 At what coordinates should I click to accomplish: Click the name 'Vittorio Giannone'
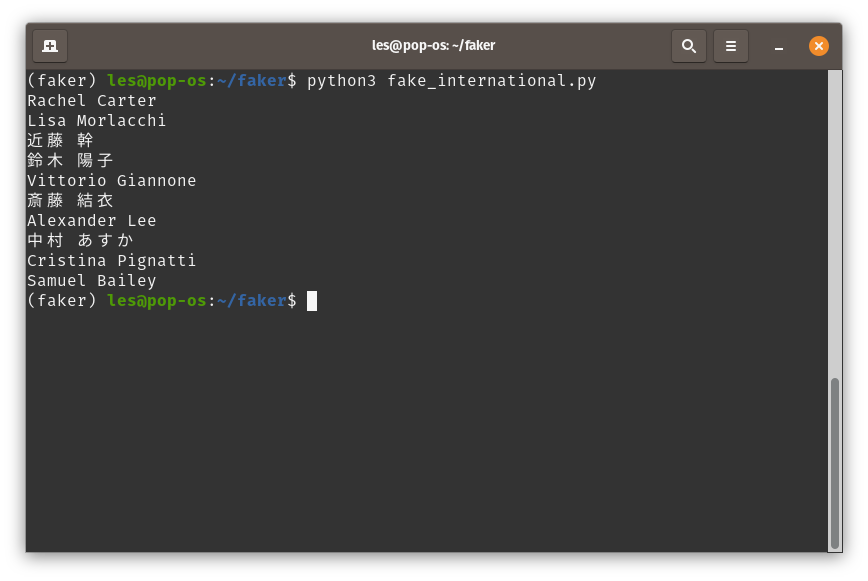tap(111, 180)
